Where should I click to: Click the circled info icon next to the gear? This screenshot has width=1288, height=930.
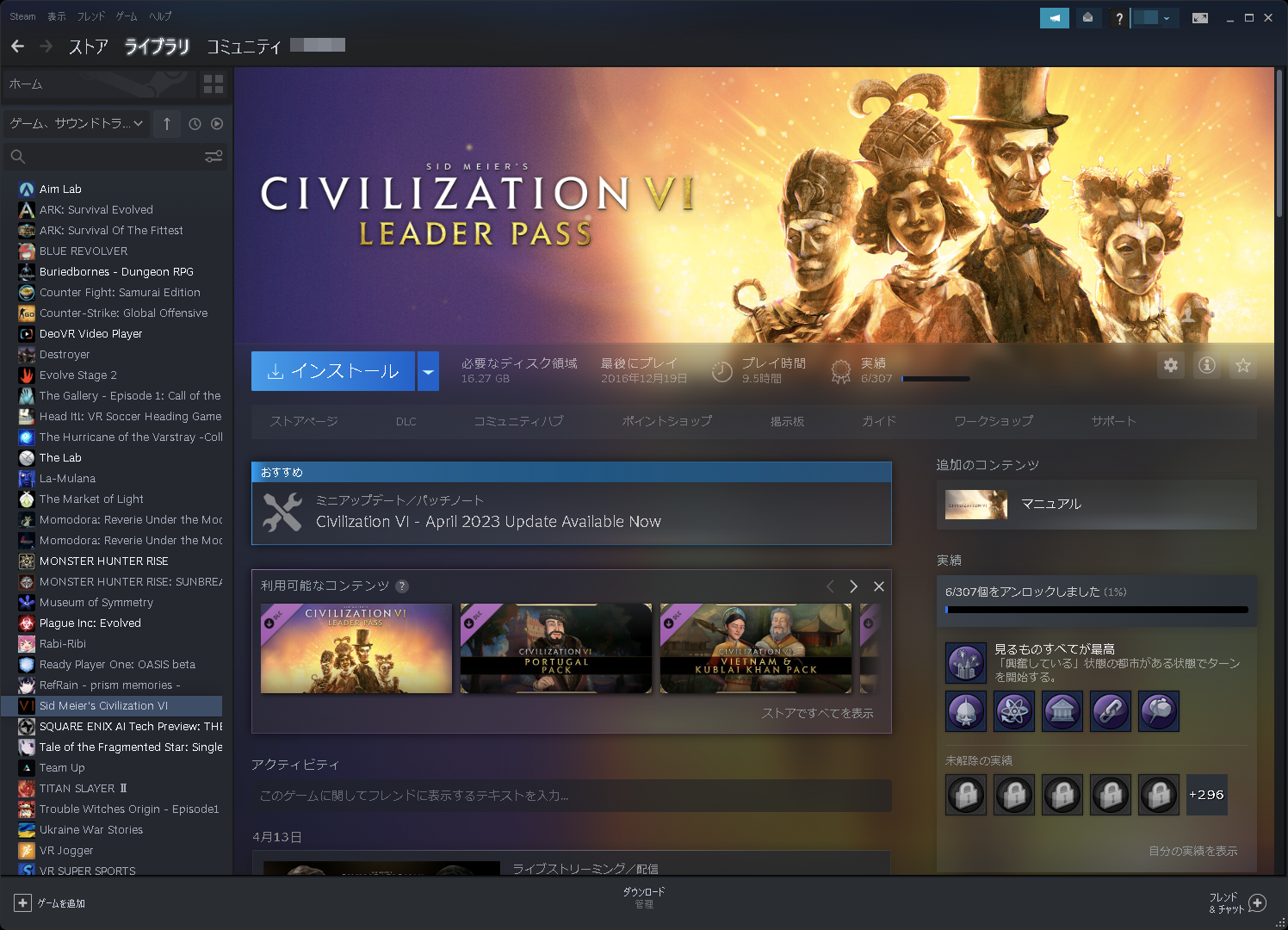click(x=1206, y=365)
